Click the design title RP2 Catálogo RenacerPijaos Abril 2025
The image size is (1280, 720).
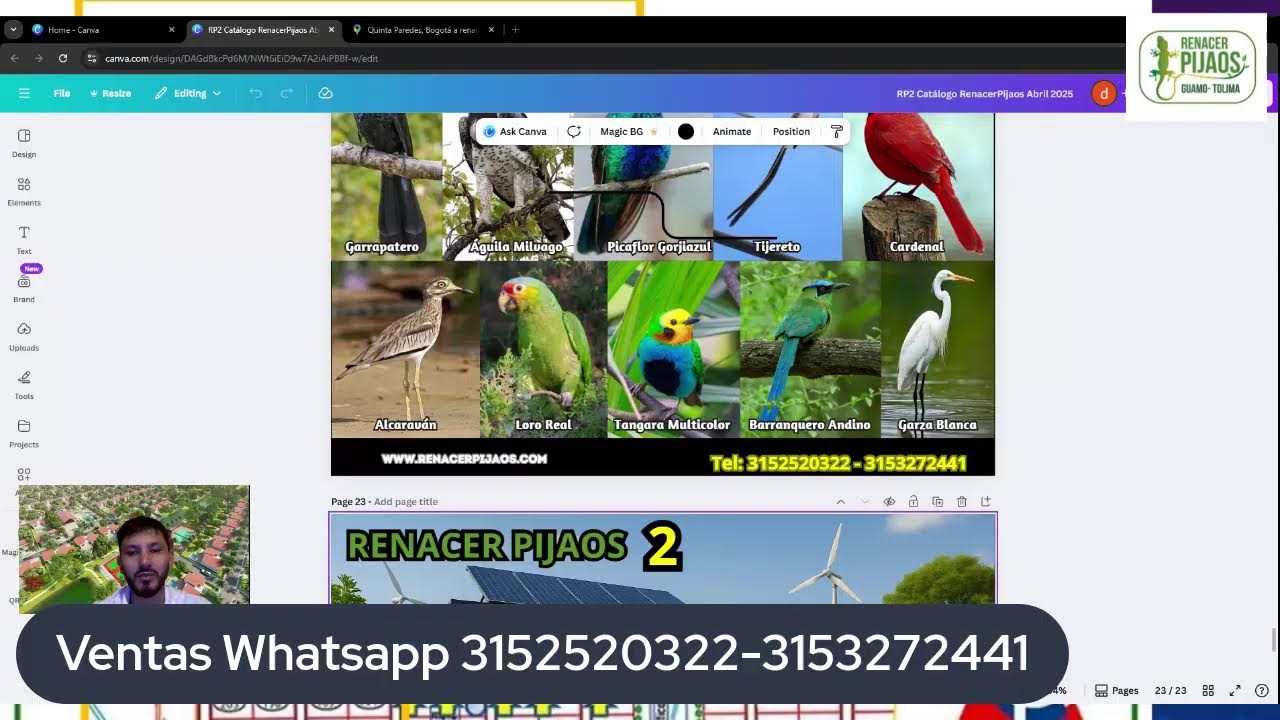tap(985, 93)
